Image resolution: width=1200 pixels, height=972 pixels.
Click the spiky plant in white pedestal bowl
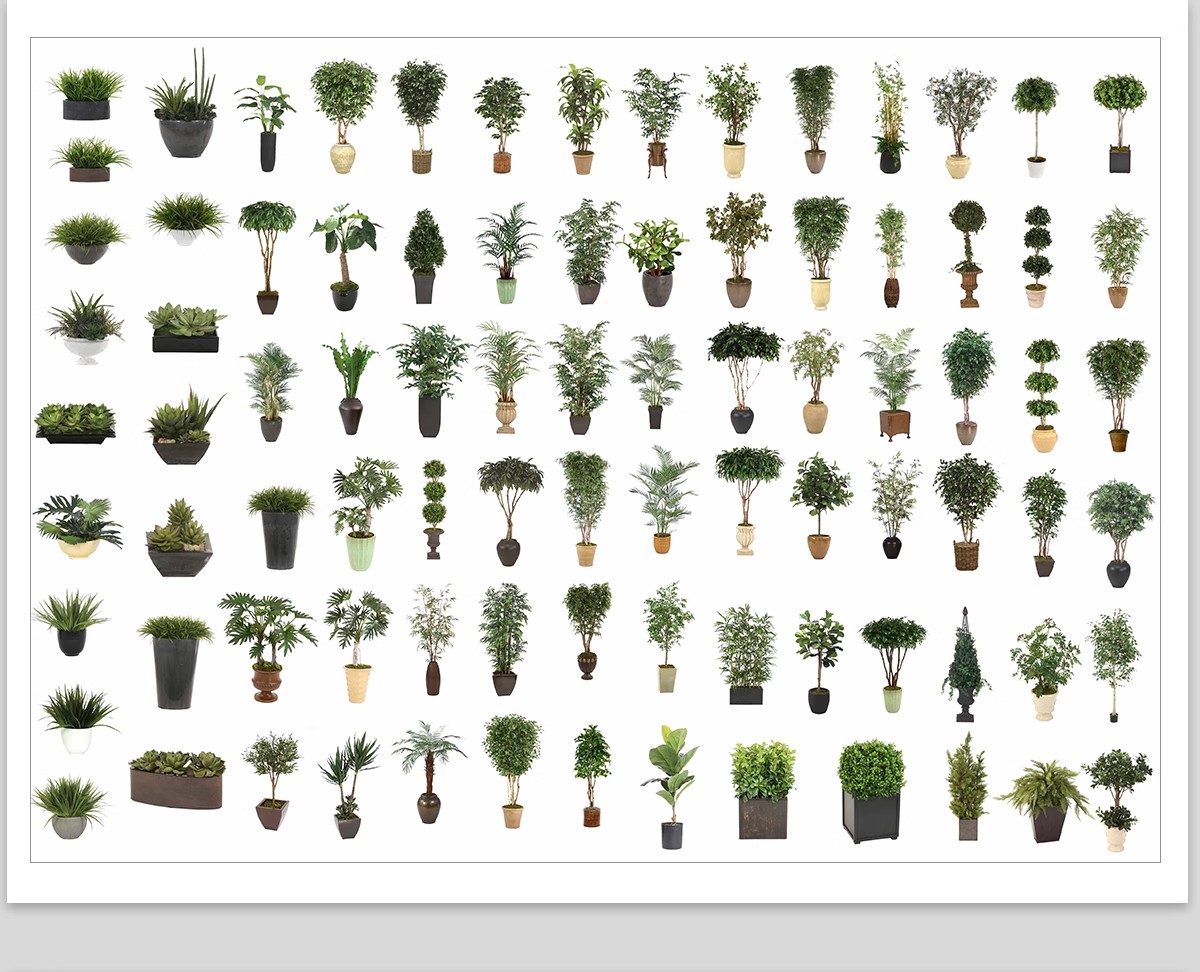pos(85,328)
